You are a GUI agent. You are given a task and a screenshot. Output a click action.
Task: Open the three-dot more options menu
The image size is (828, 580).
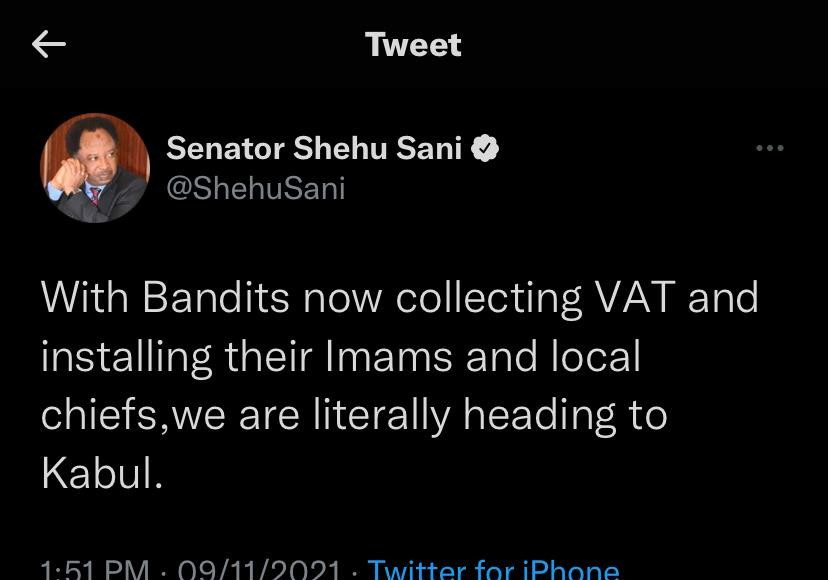click(x=769, y=149)
